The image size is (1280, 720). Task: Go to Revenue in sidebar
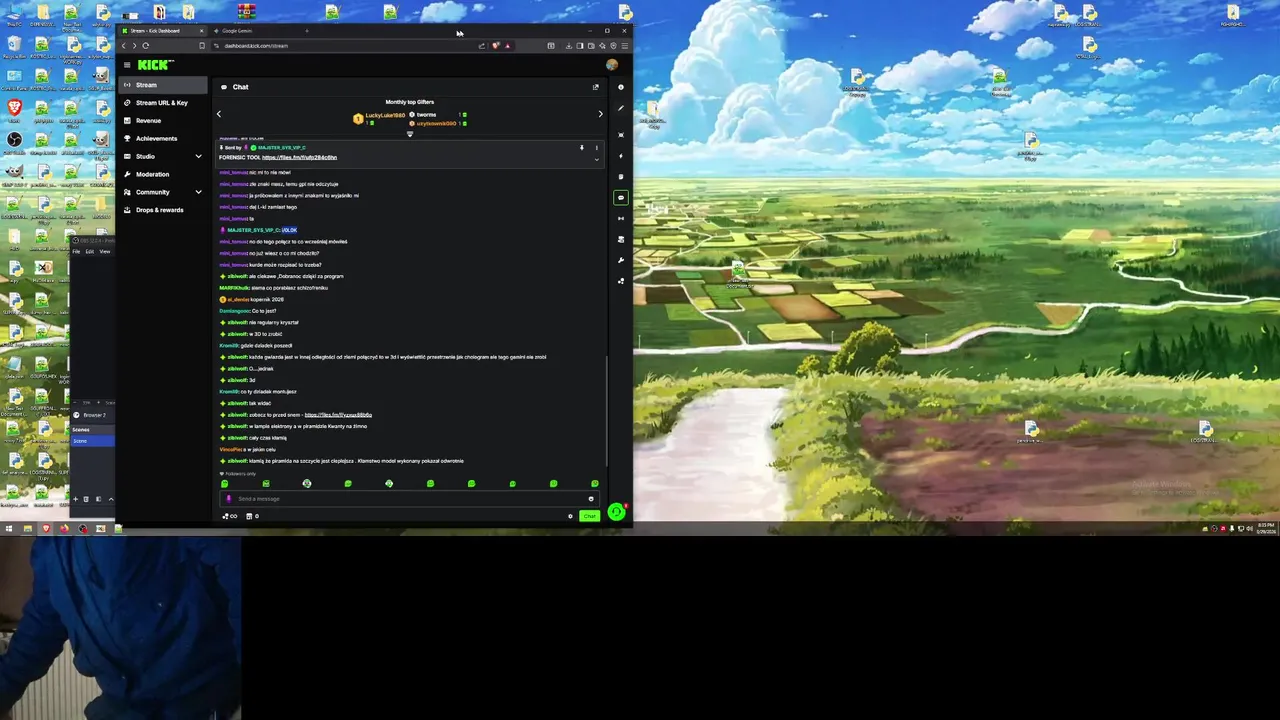click(x=163, y=121)
